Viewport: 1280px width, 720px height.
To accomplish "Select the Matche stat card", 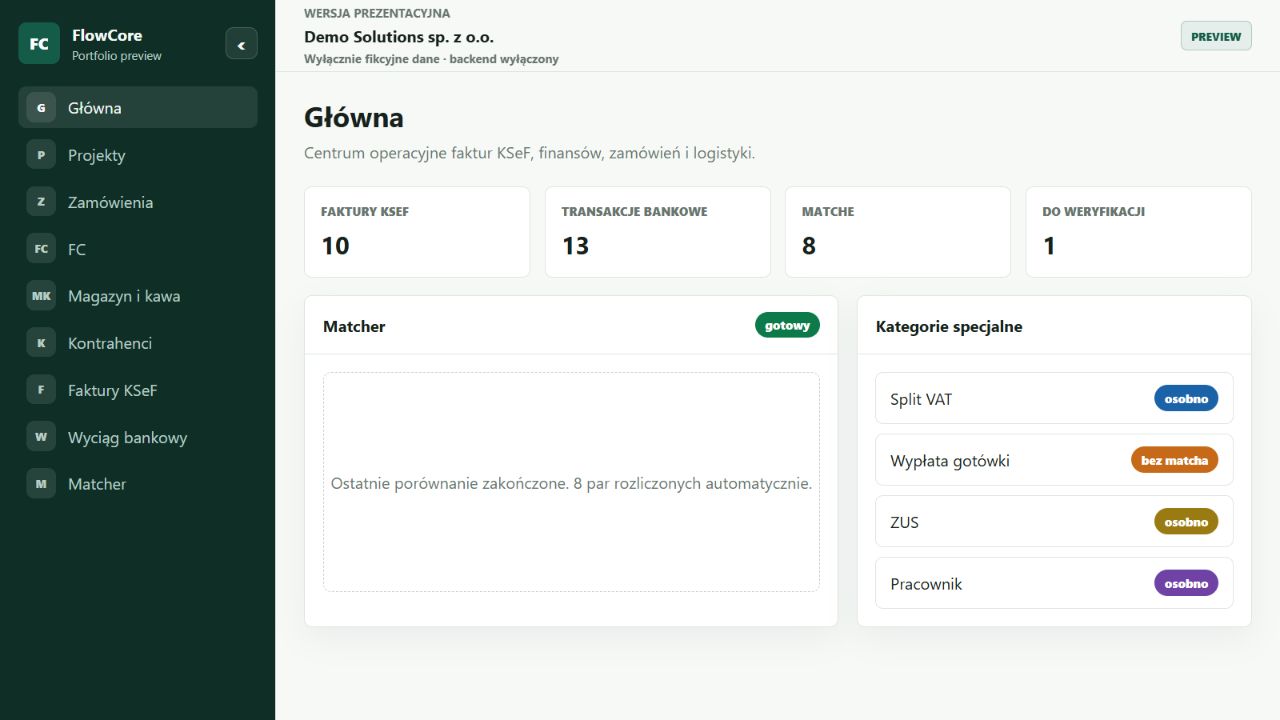I will coord(898,232).
